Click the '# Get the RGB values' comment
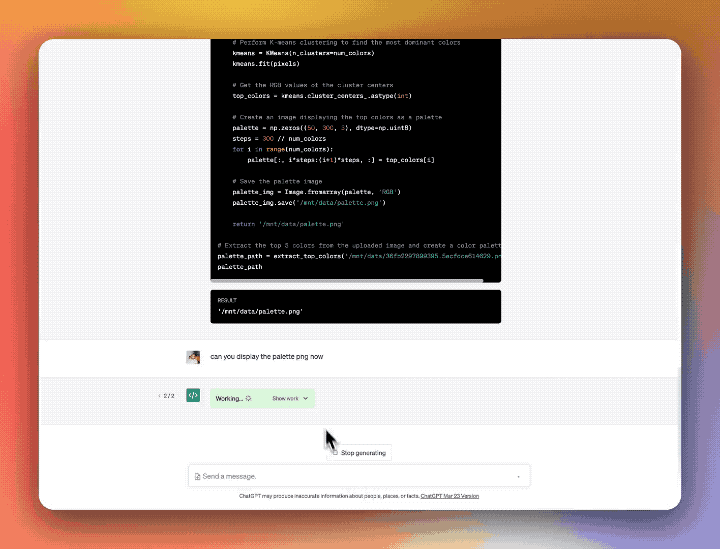Viewport: 720px width, 549px height. (x=313, y=85)
